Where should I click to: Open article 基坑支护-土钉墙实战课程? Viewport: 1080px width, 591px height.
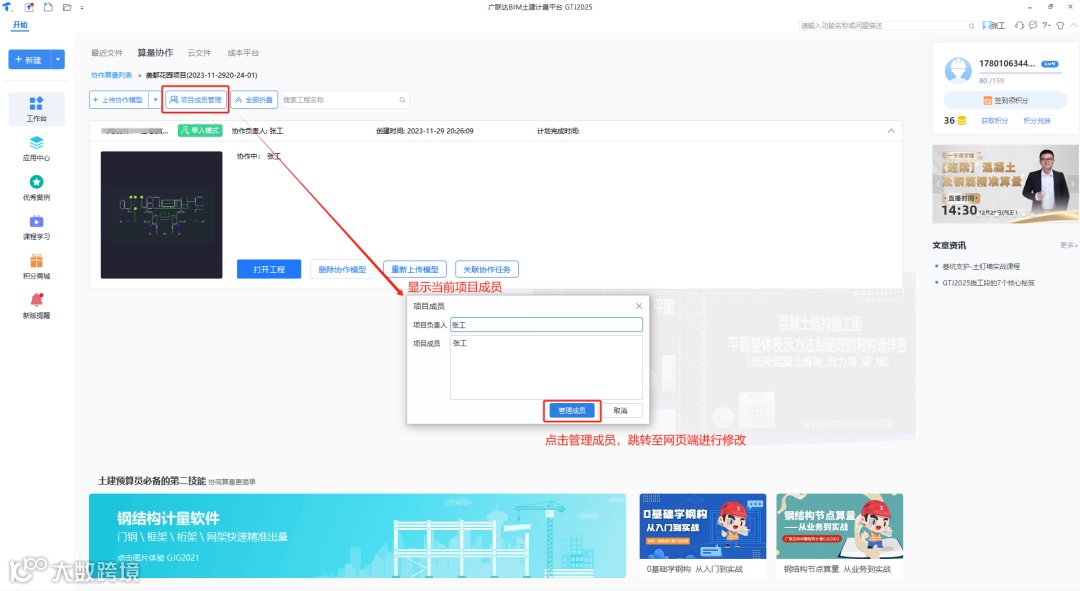[981, 266]
